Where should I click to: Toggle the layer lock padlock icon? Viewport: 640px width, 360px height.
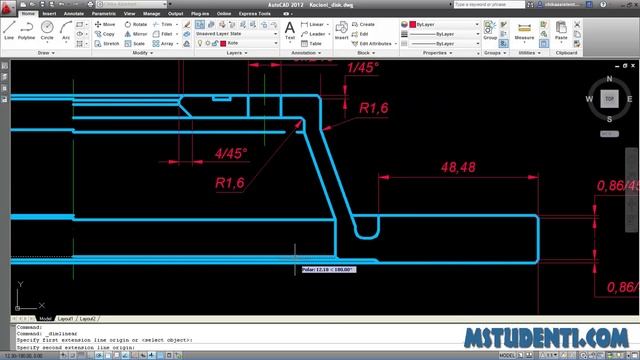coord(215,43)
